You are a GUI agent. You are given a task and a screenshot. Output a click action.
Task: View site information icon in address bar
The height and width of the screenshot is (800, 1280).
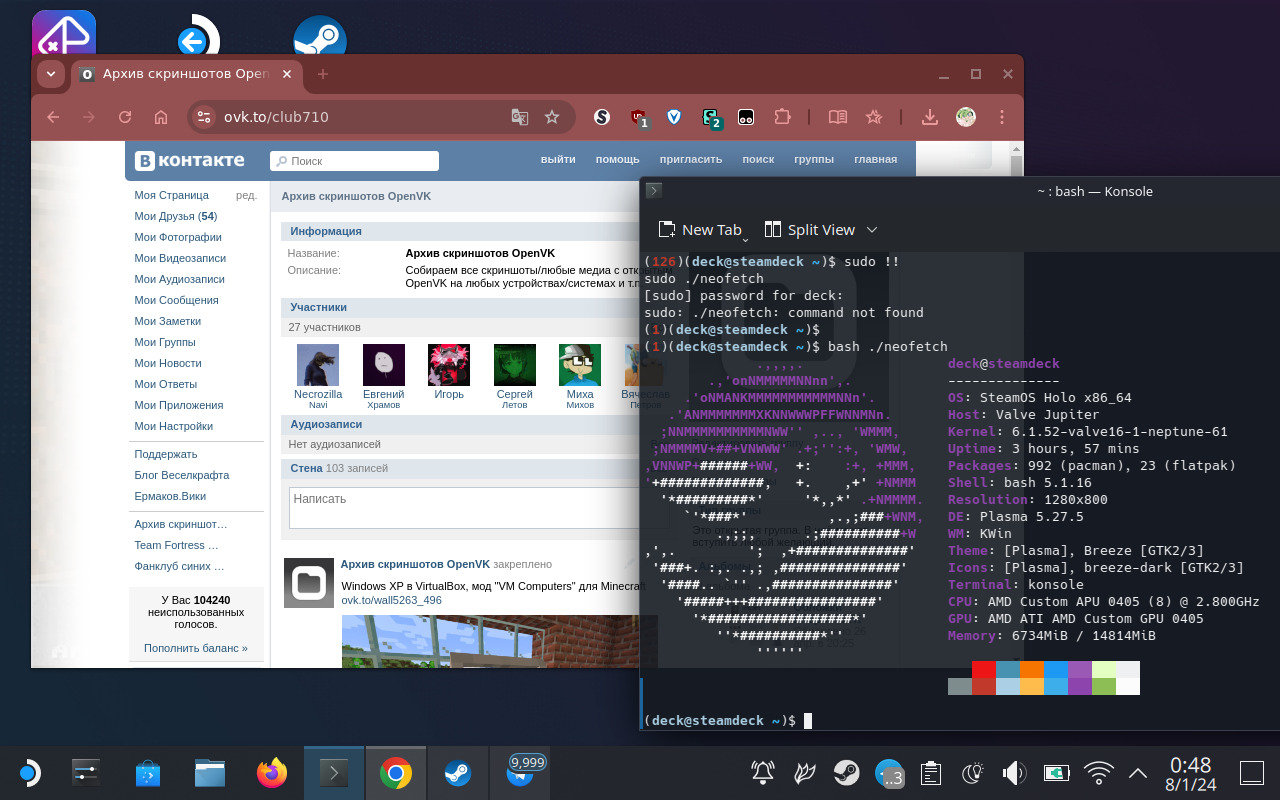204,117
